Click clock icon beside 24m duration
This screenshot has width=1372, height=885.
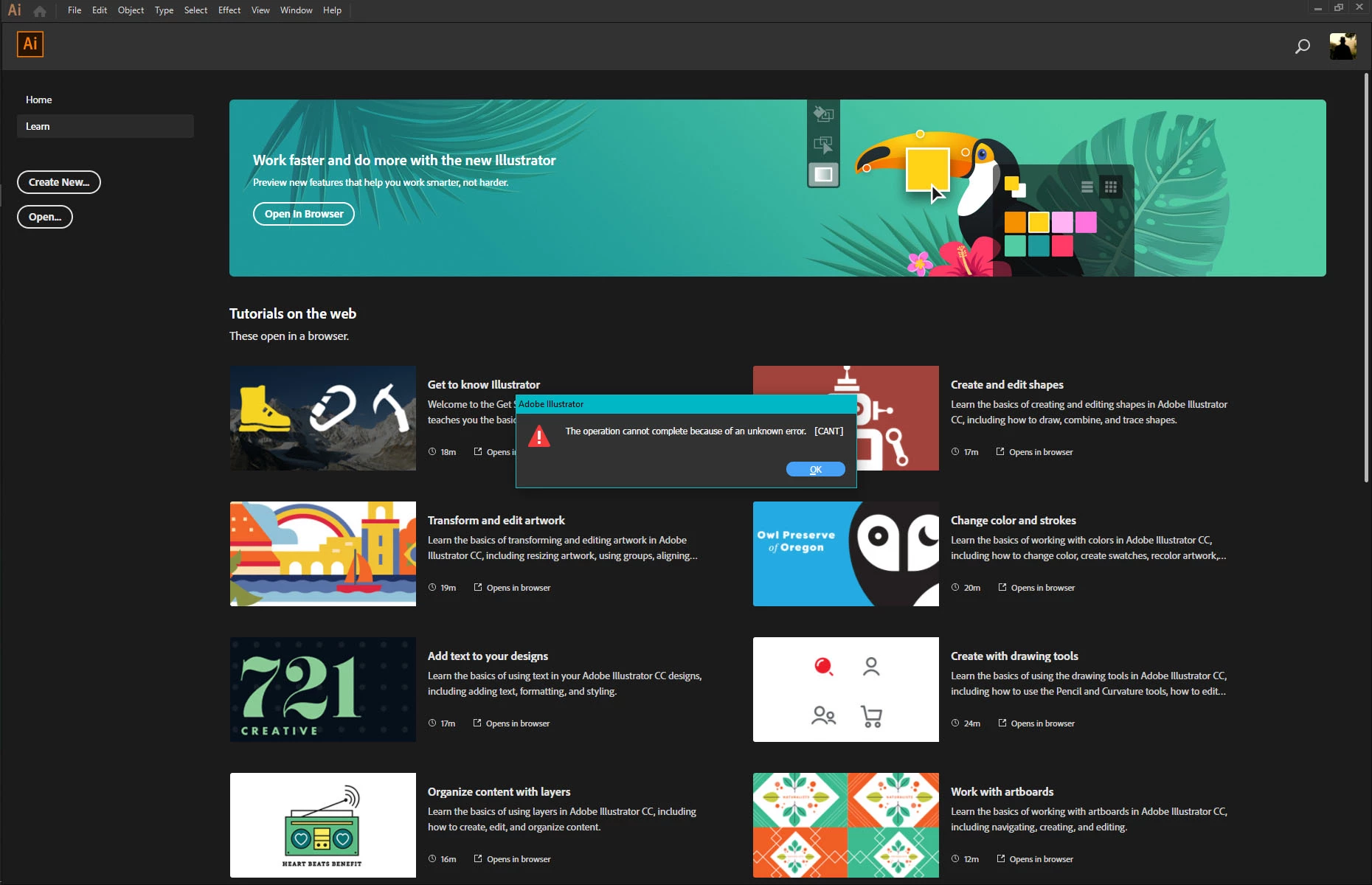(955, 723)
